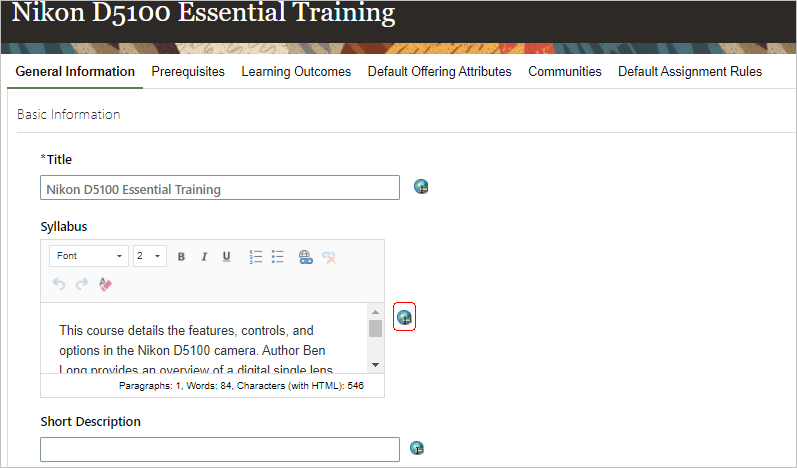The height and width of the screenshot is (468, 797).
Task: Click into the Short Description field
Action: (220, 449)
